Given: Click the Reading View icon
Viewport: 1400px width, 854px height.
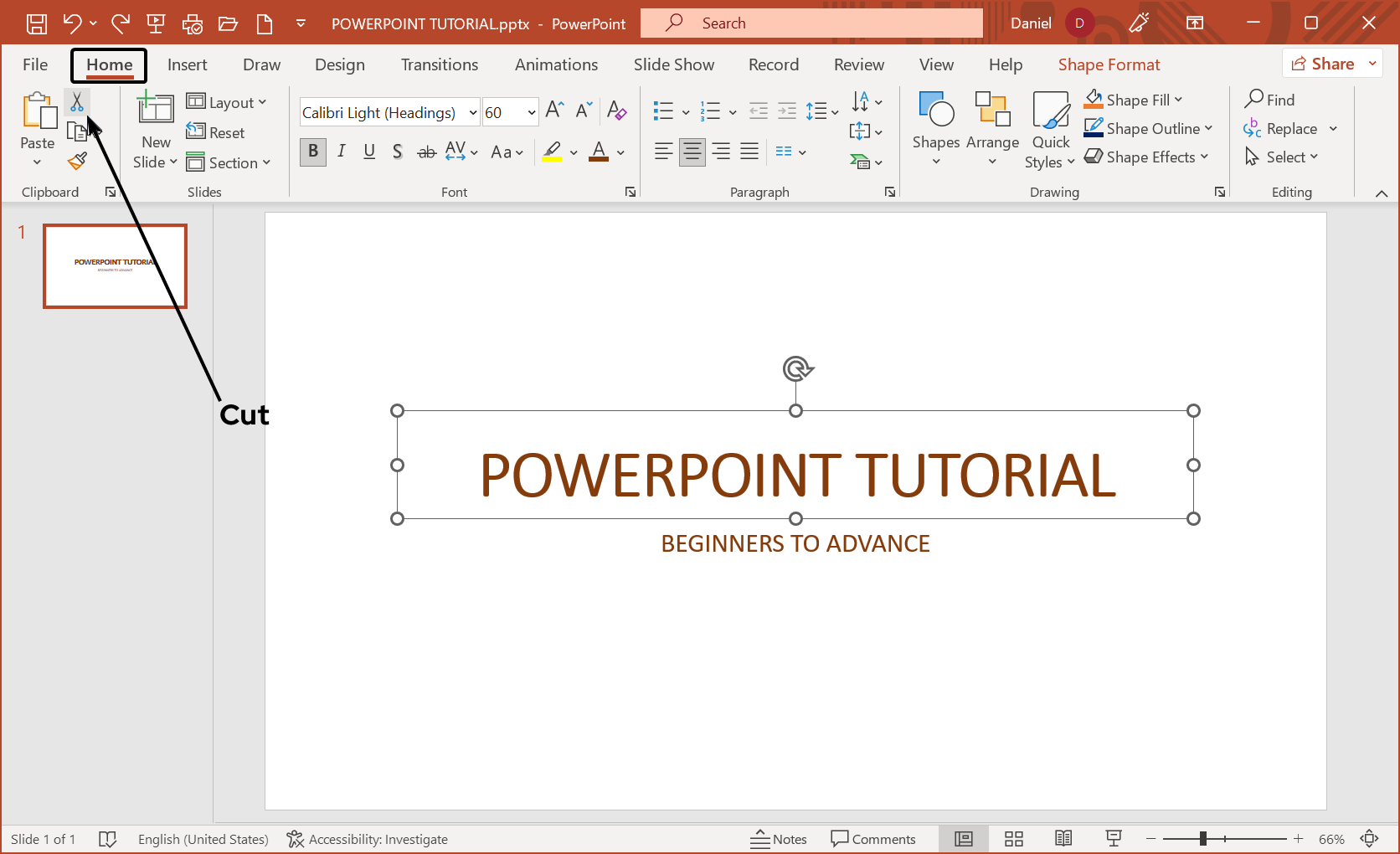Looking at the screenshot, I should (1063, 839).
